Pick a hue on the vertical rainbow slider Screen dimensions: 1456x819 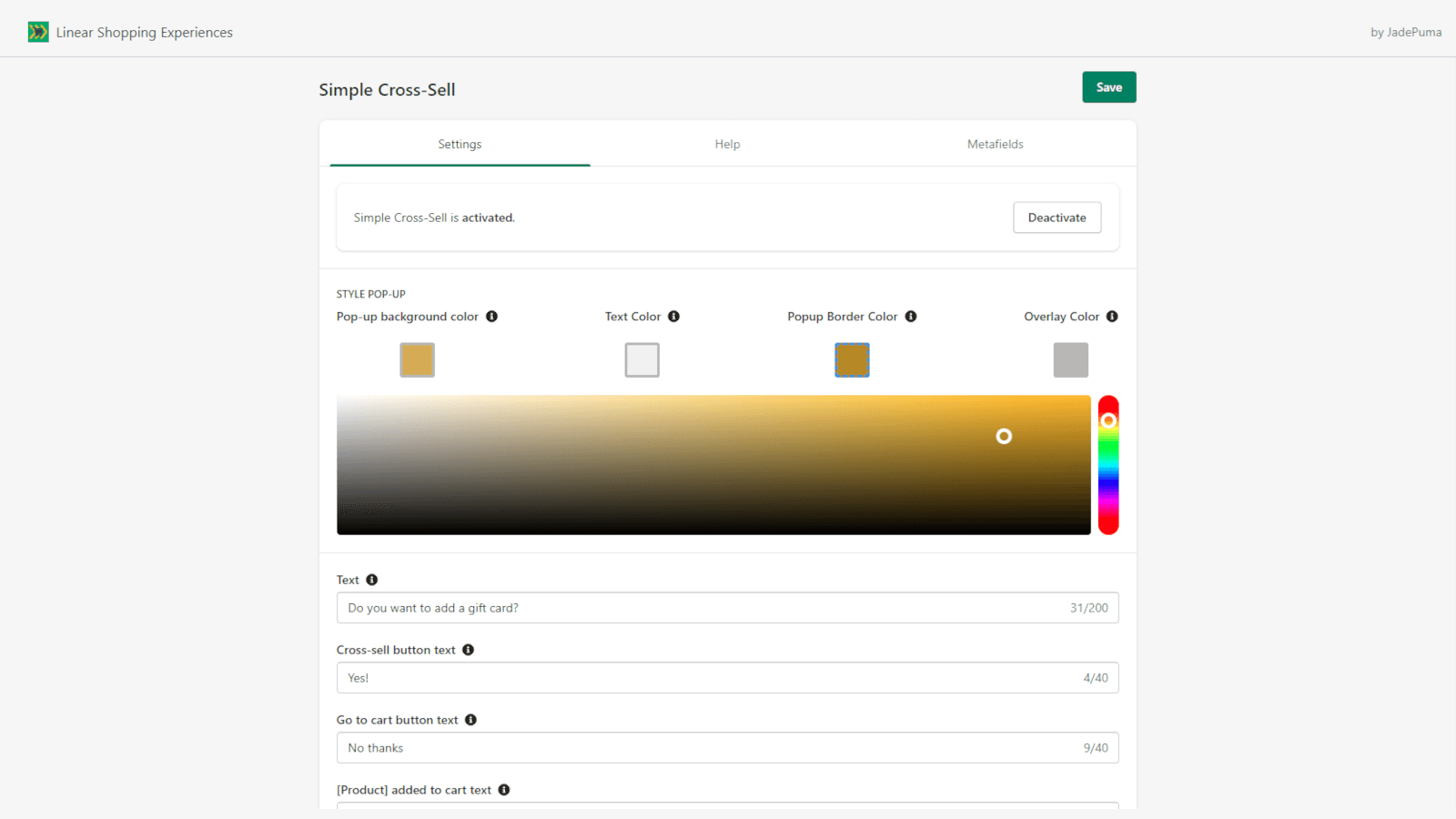1108,464
